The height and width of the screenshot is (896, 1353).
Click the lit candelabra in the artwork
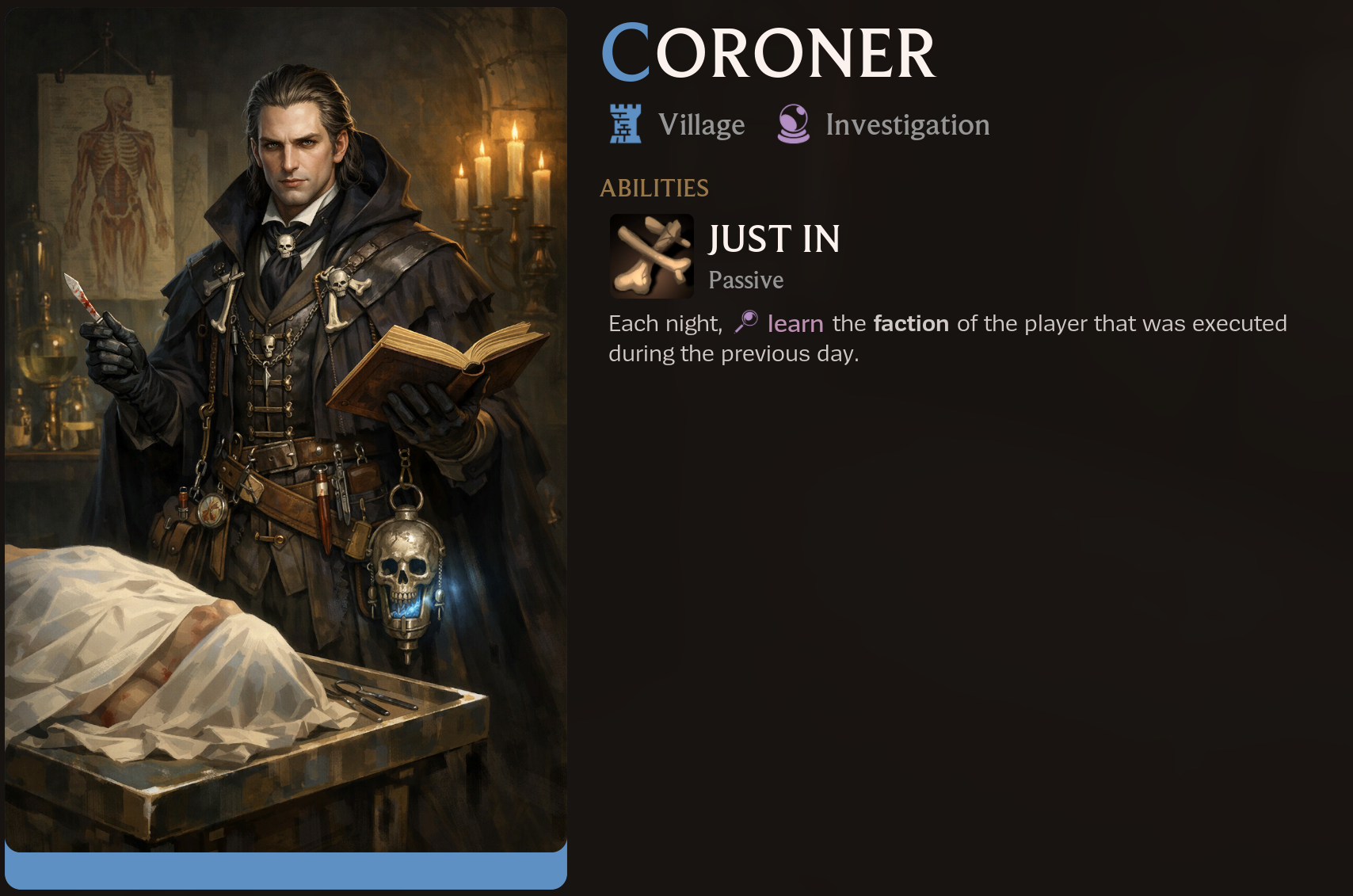[x=505, y=190]
